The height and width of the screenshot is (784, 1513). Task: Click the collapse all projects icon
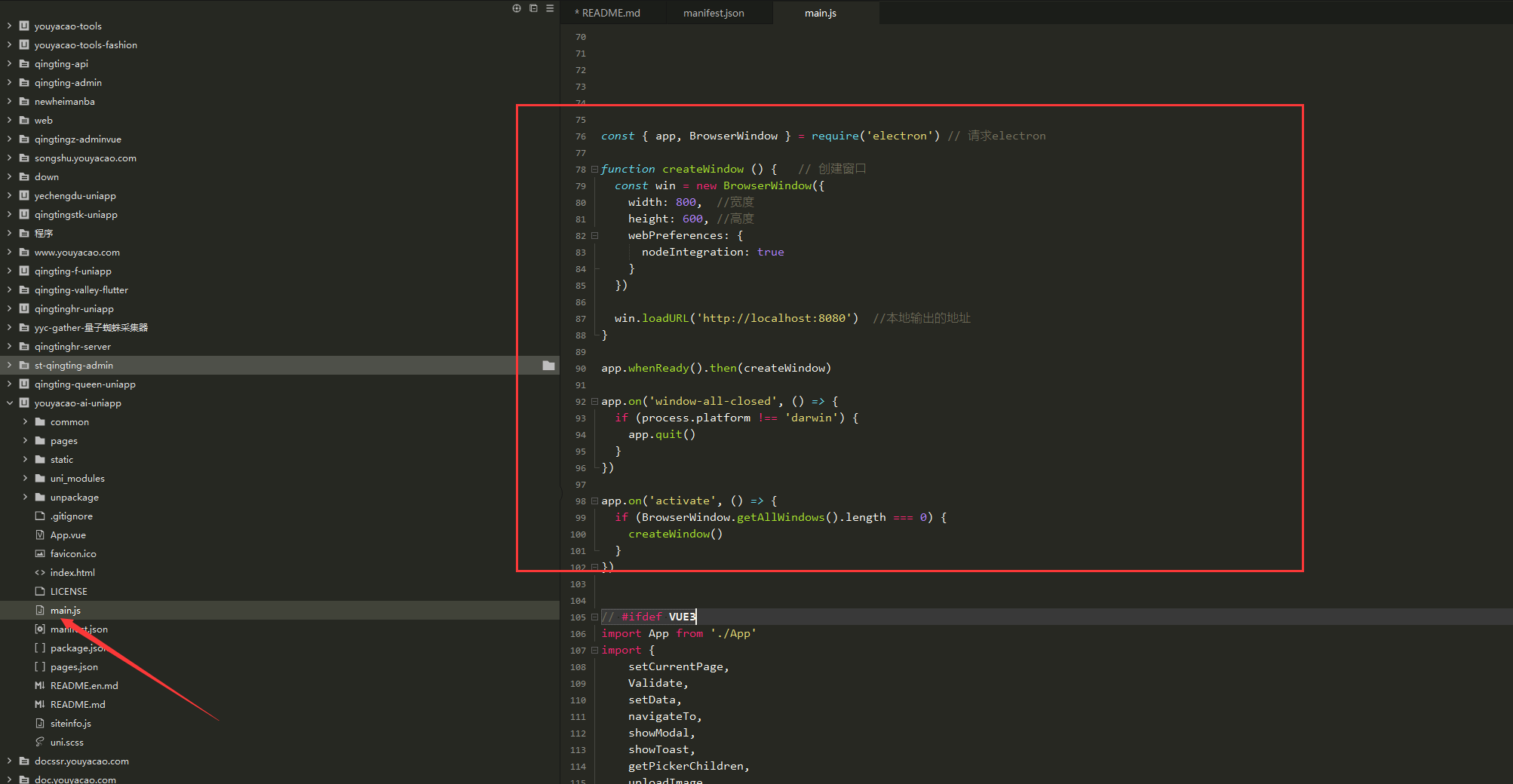pos(533,8)
